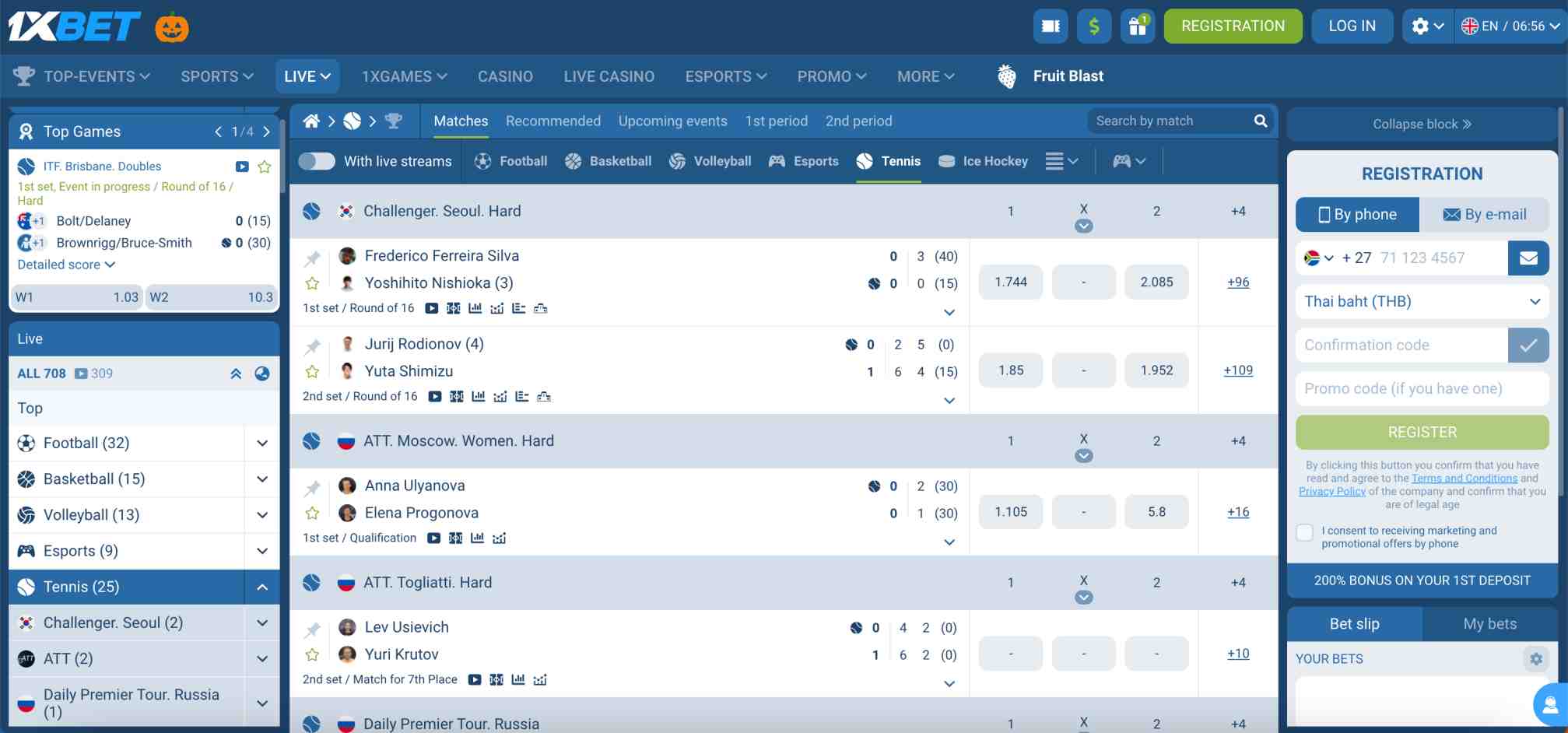Select the Football sport filter icon
The height and width of the screenshot is (733, 1568).
click(482, 161)
